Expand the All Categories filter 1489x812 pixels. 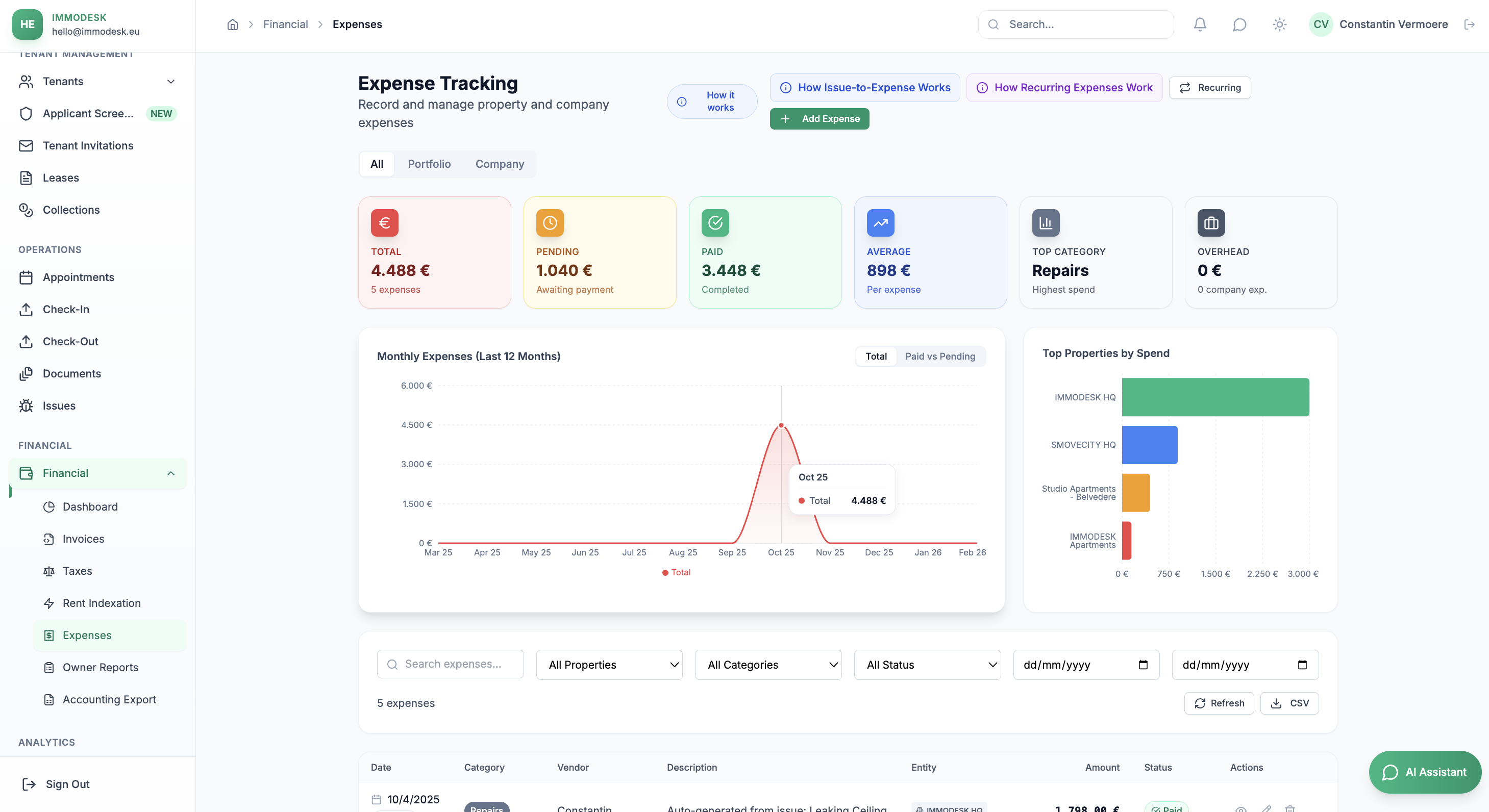[x=768, y=665]
